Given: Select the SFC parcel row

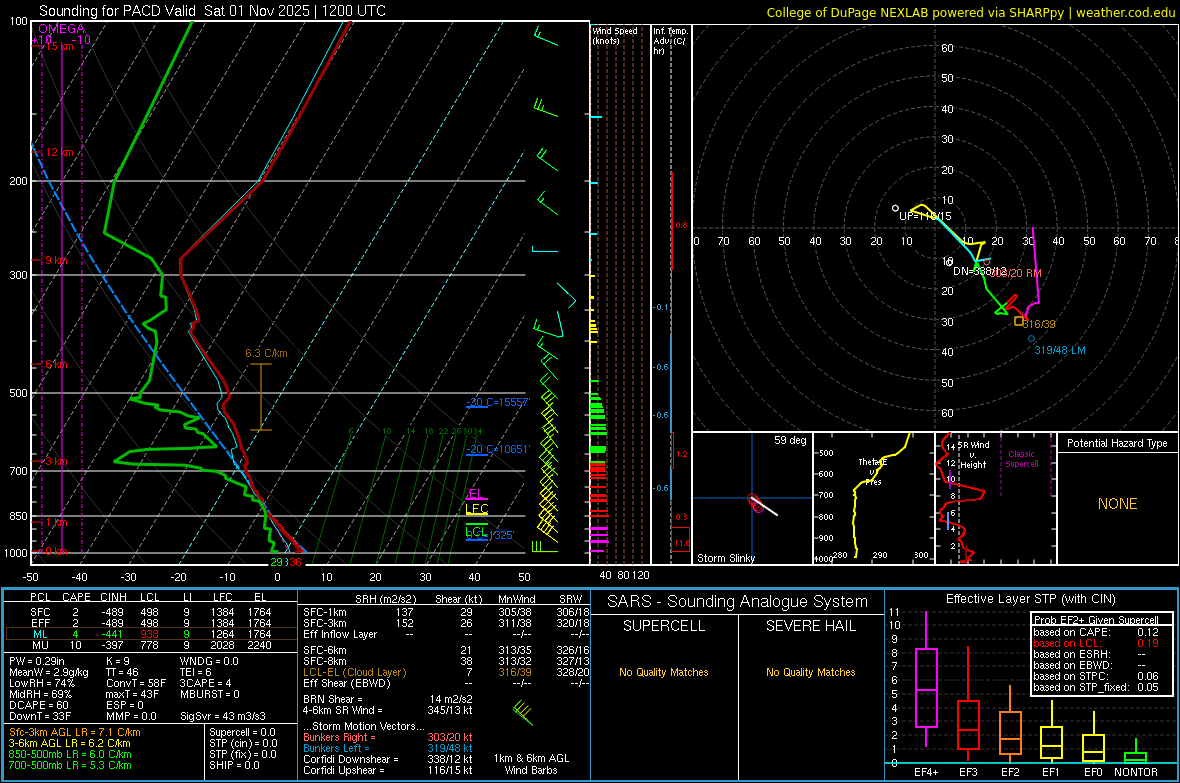Looking at the screenshot, I should [150, 612].
